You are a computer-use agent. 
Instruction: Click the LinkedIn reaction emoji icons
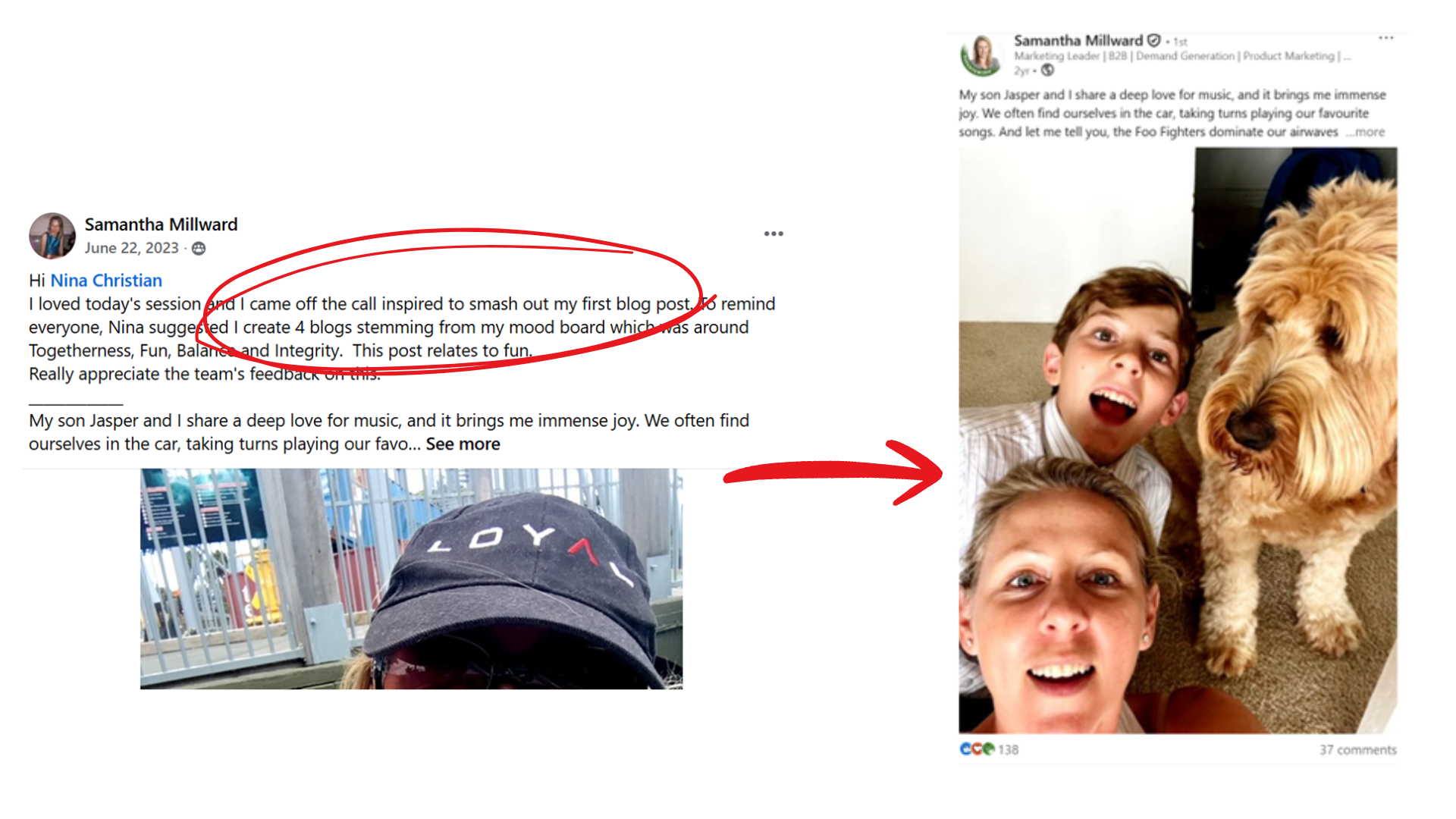coord(977,749)
